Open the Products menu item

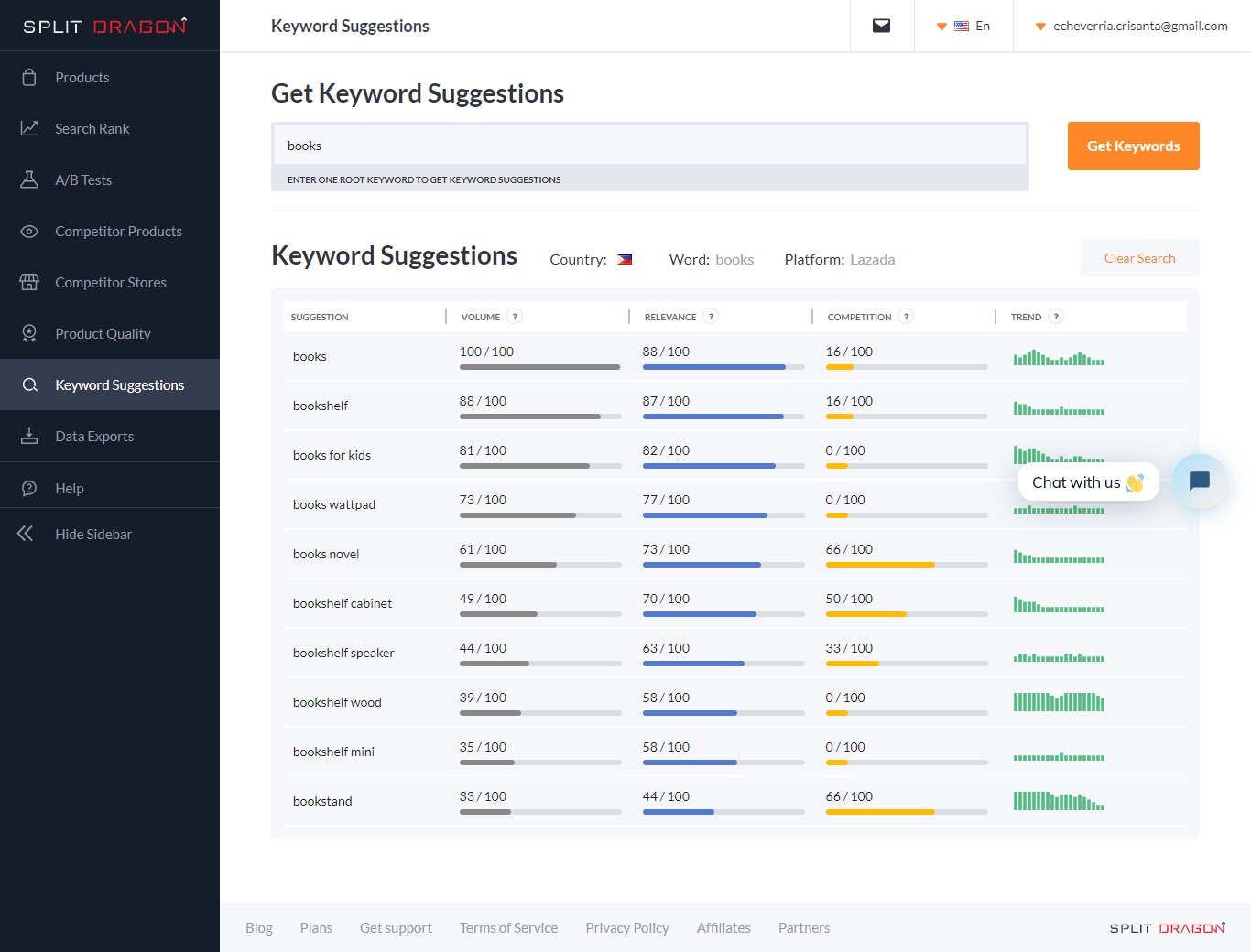[x=110, y=77]
